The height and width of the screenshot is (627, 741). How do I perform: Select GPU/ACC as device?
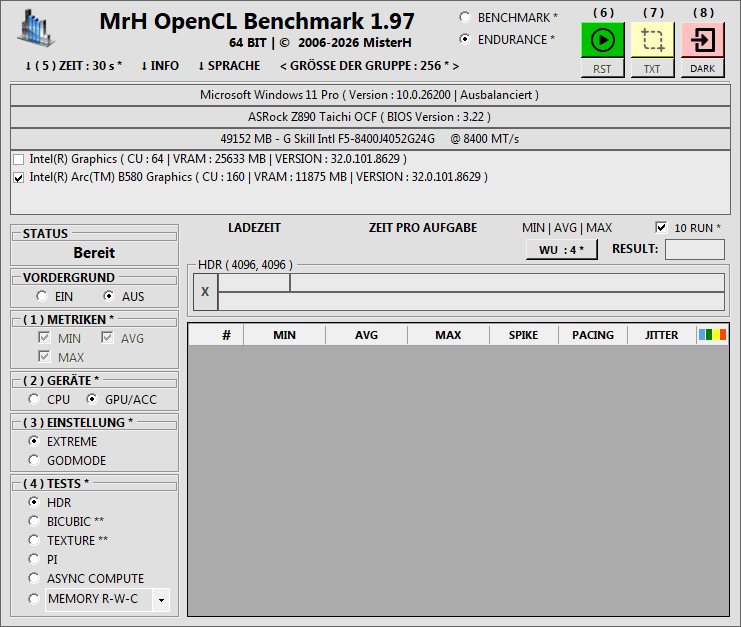[92, 399]
